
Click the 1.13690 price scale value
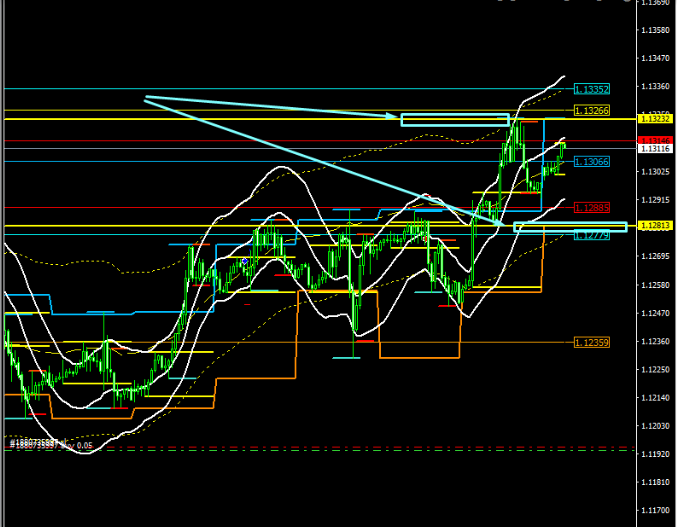[656, 3]
